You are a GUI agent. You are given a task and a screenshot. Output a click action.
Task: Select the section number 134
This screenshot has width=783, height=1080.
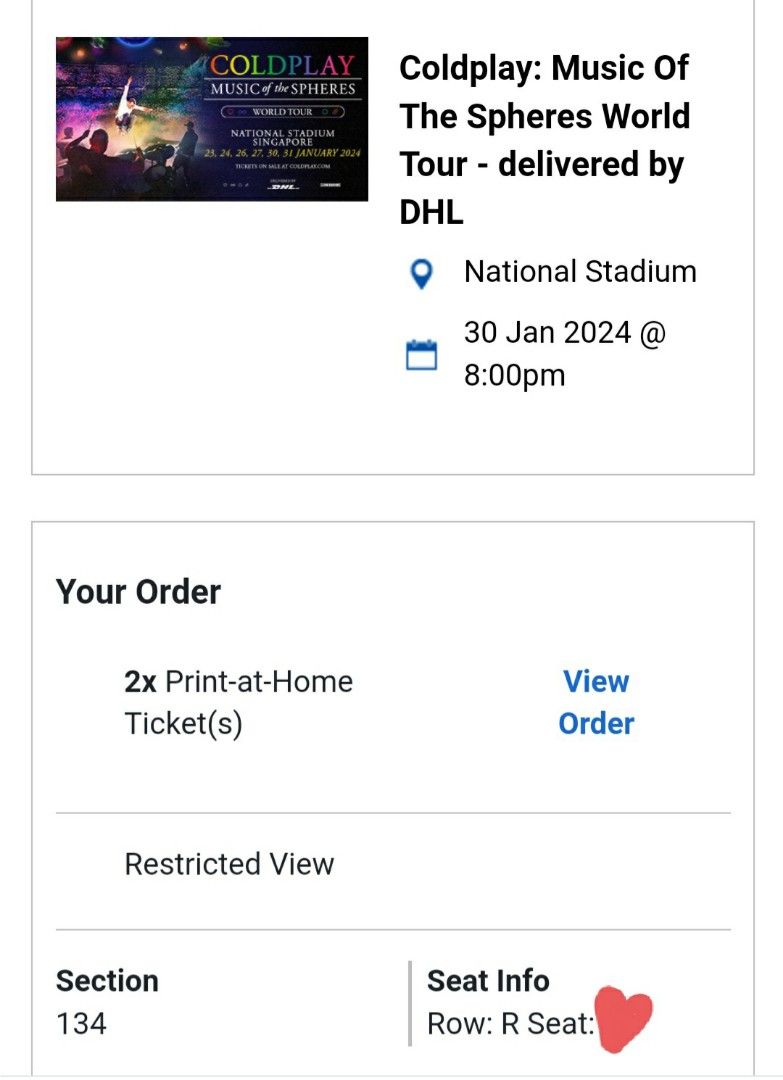(81, 1024)
